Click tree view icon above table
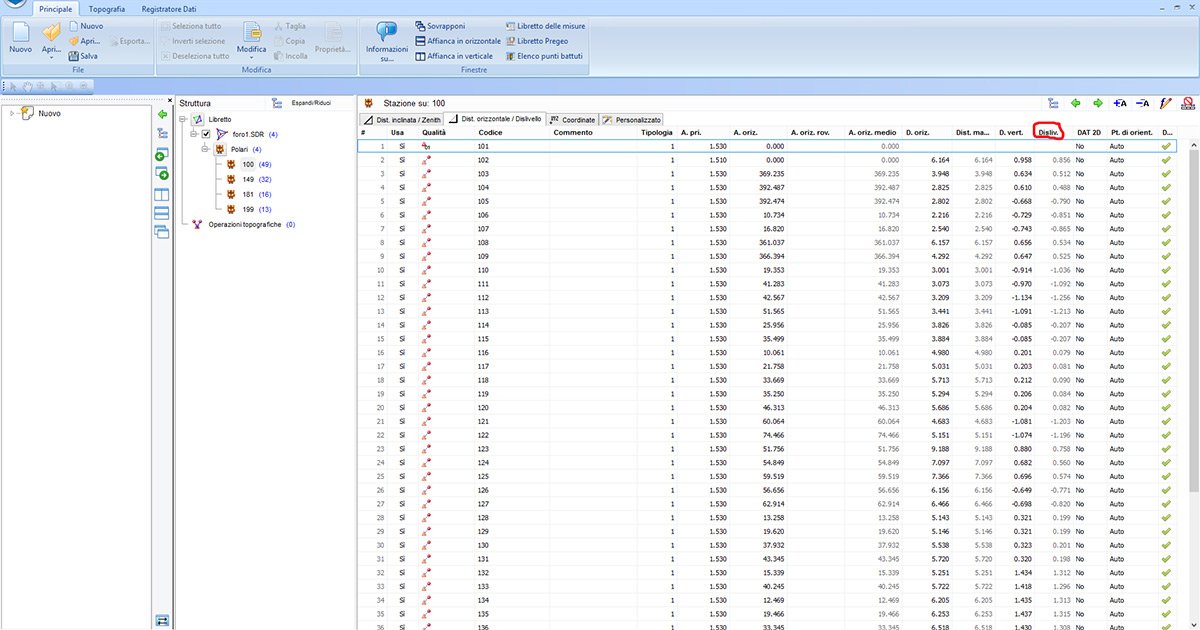This screenshot has width=1200, height=630. click(1053, 103)
